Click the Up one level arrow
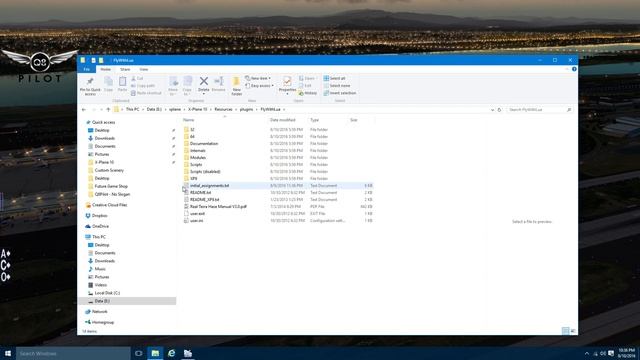640x360 pixels. [x=108, y=109]
